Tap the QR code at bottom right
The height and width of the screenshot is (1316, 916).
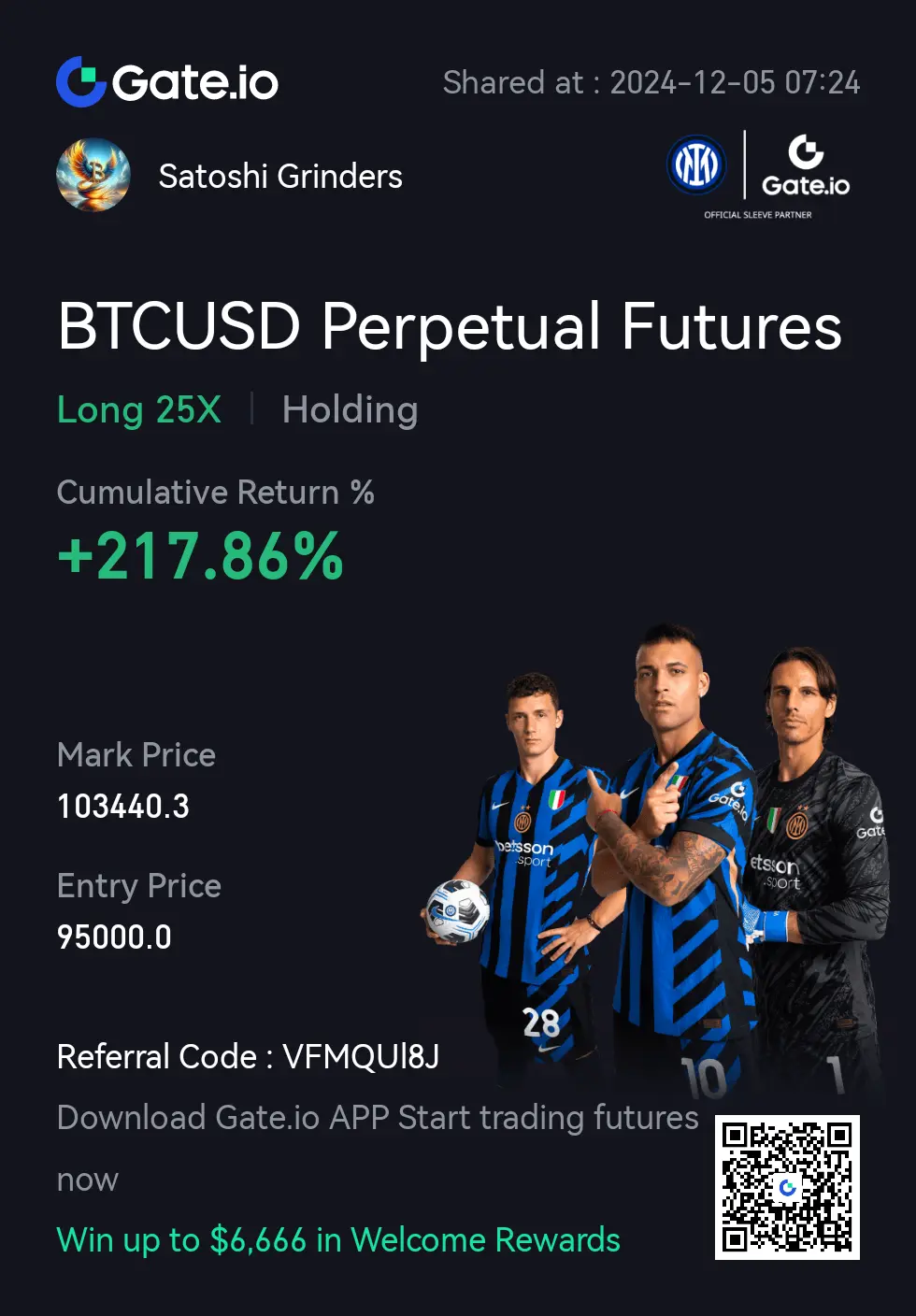pyautogui.click(x=787, y=1187)
